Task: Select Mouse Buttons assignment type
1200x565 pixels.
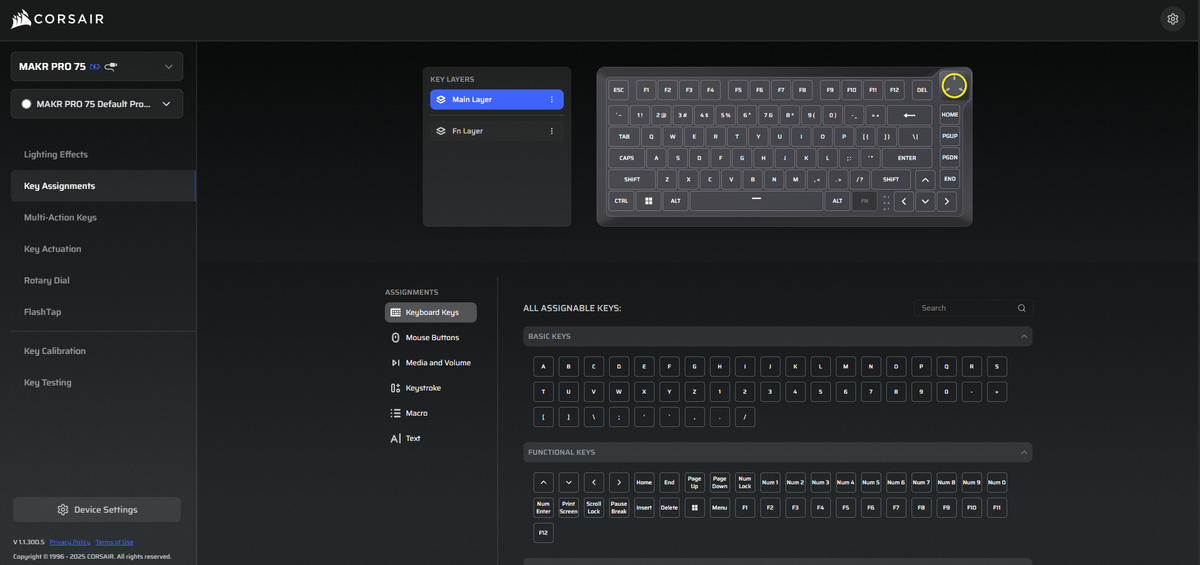Action: pos(431,338)
